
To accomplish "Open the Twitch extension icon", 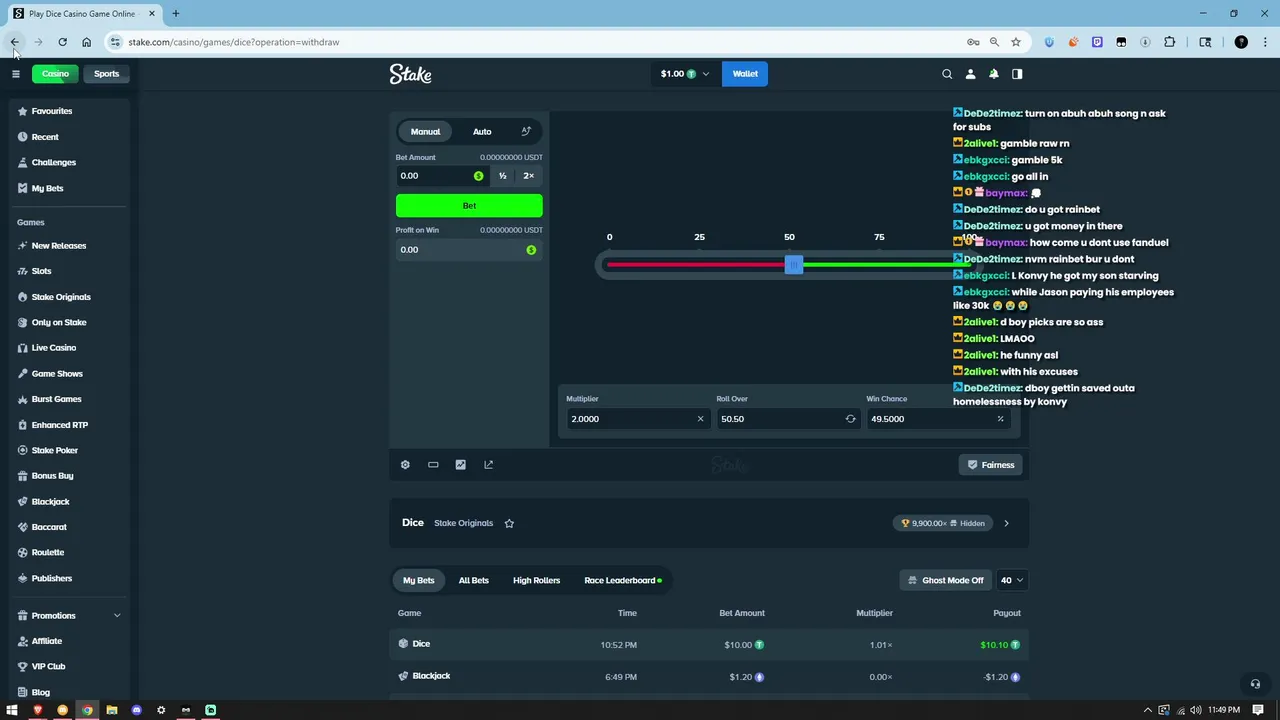I will [x=1097, y=42].
